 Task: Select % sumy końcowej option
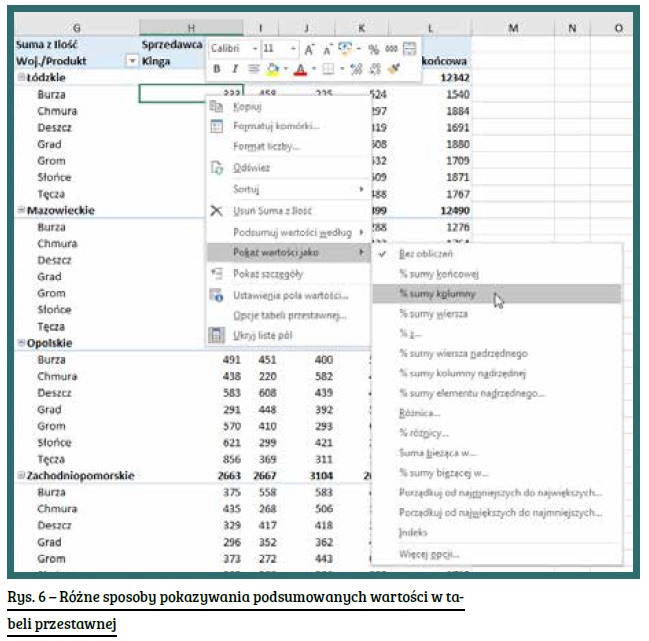497,274
